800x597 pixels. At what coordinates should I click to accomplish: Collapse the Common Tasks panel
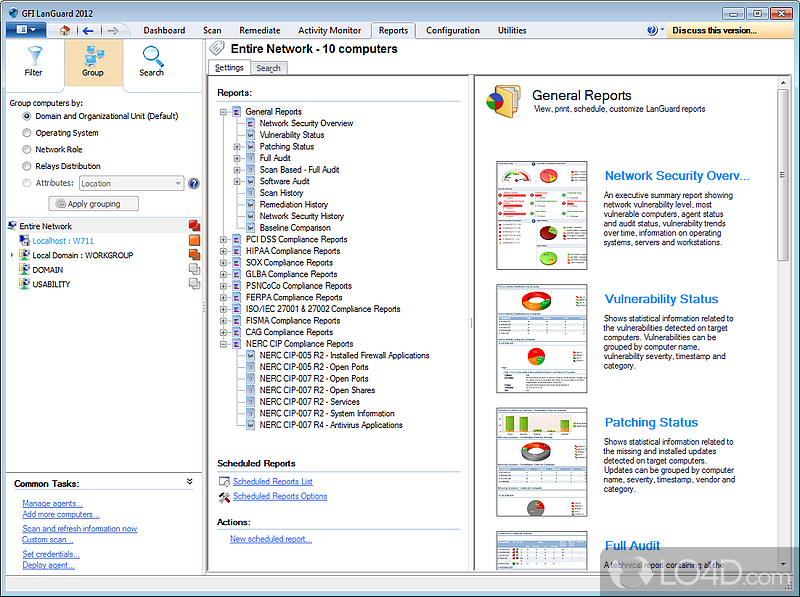(189, 482)
